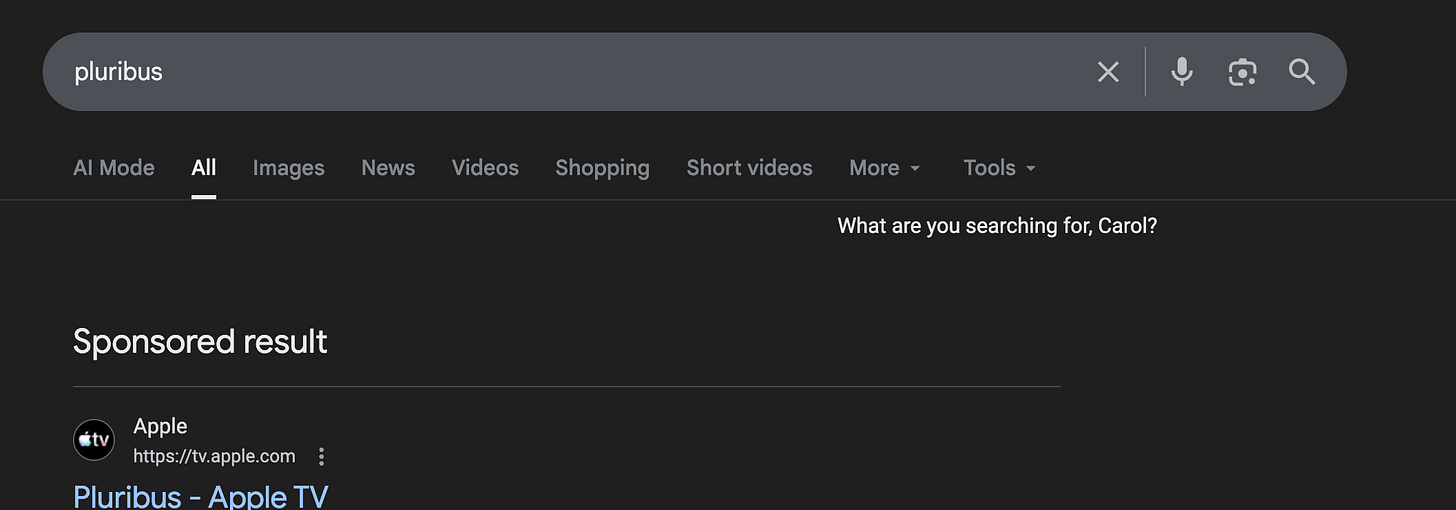This screenshot has height=510, width=1456.
Task: Click the Apple TV favicon logo
Action: 94,440
